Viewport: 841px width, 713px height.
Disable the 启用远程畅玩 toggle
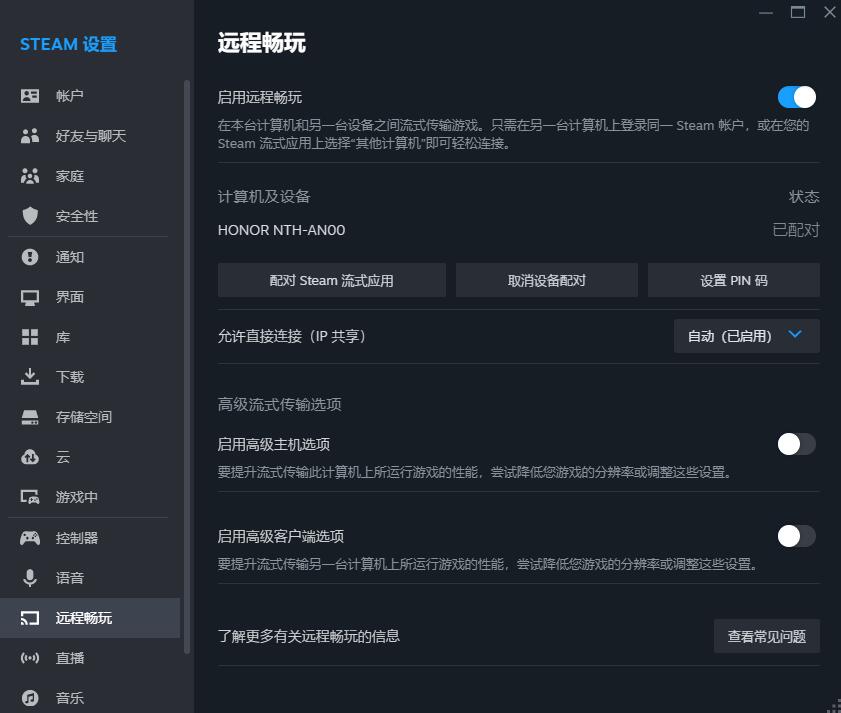click(797, 97)
